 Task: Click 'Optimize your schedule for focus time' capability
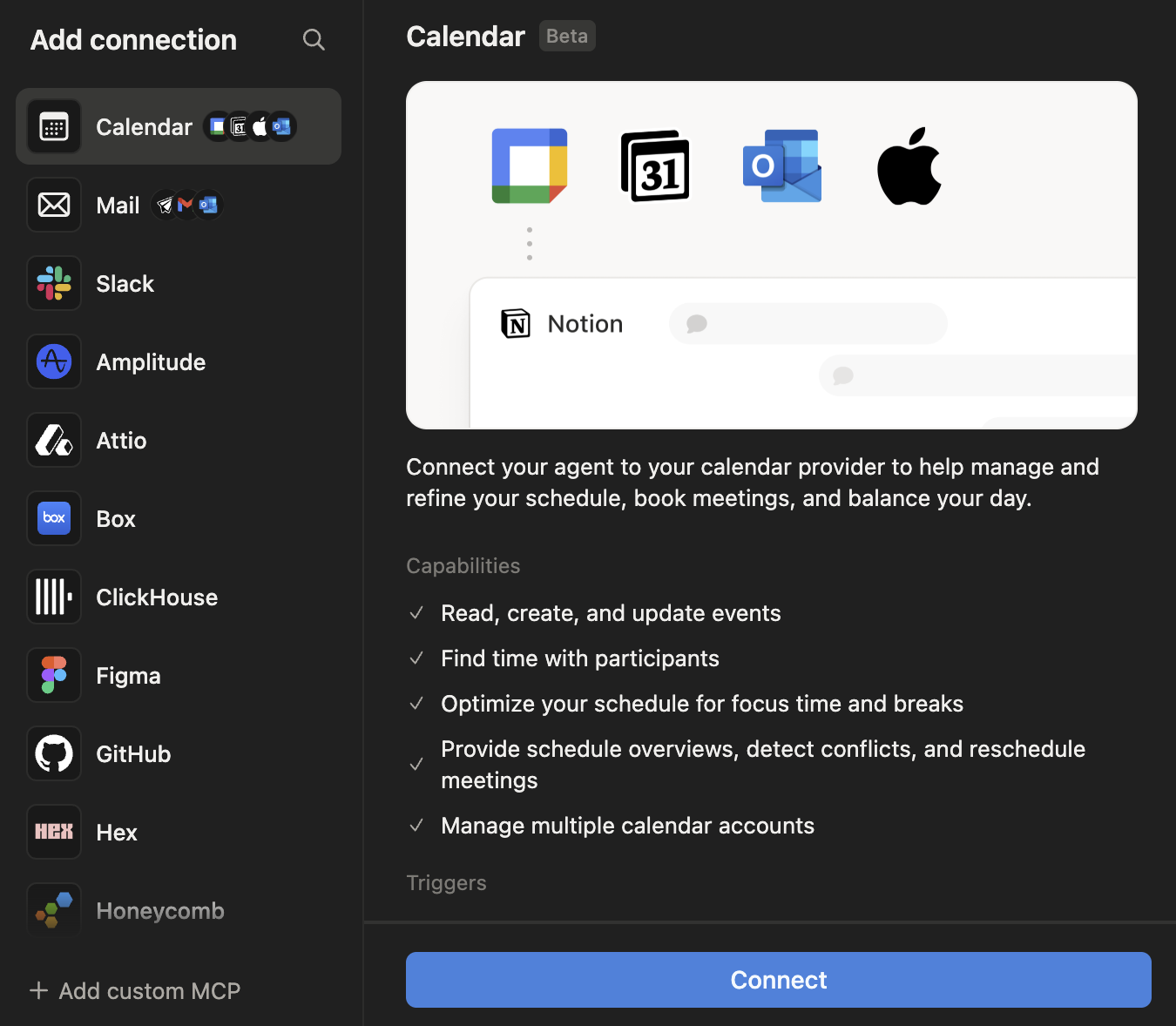click(702, 704)
